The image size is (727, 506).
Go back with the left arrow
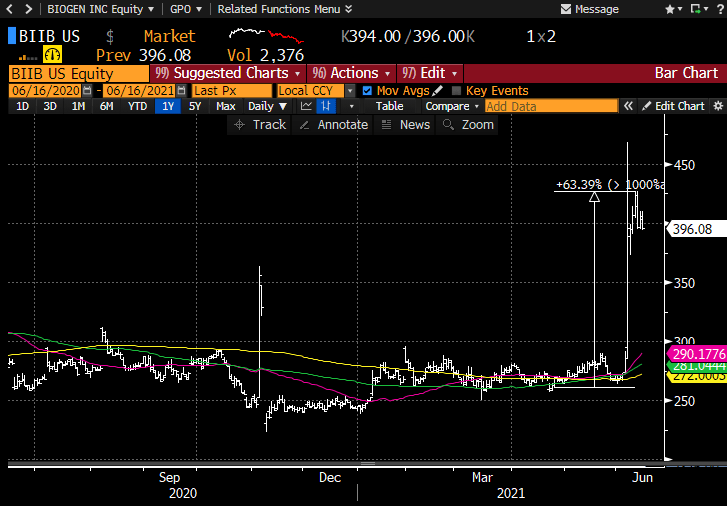[x=9, y=9]
